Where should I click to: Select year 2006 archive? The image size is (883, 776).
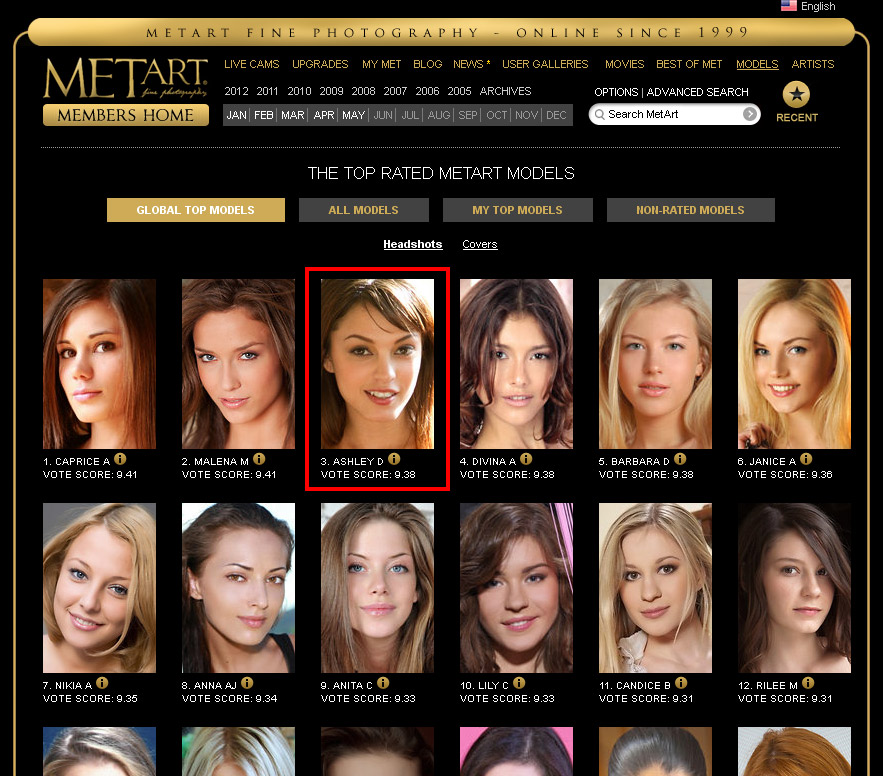[x=427, y=91]
